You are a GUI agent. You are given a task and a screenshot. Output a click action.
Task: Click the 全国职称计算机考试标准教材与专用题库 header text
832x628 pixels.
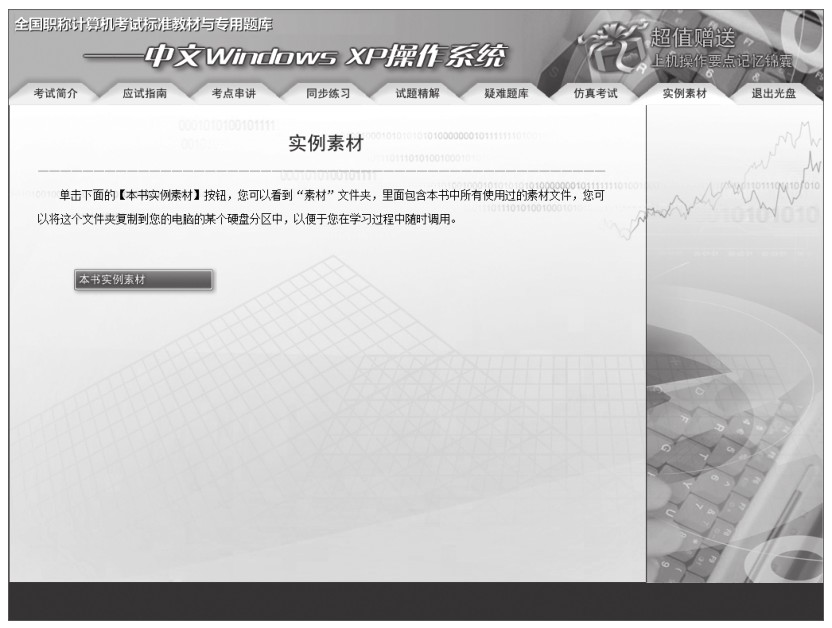(x=143, y=24)
